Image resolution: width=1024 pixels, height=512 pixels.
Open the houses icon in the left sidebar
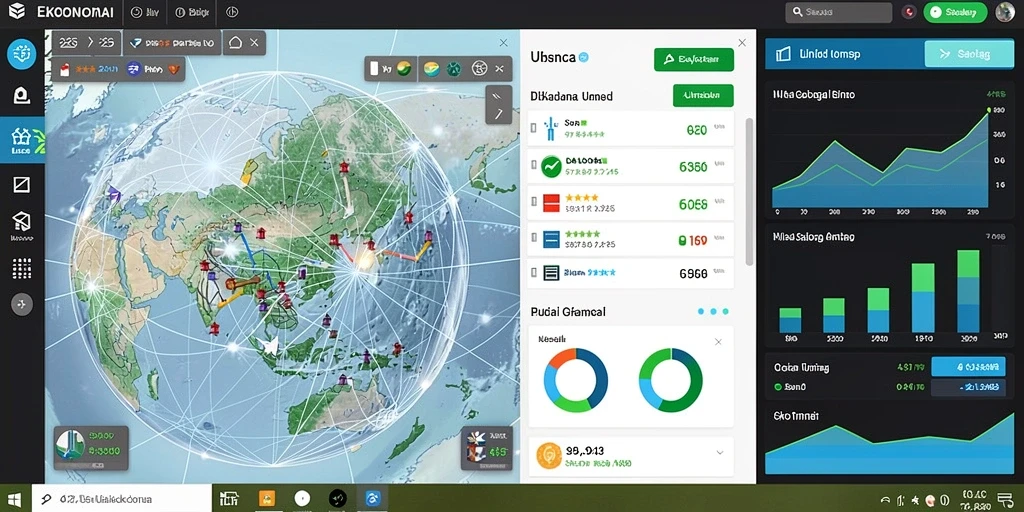click(22, 139)
